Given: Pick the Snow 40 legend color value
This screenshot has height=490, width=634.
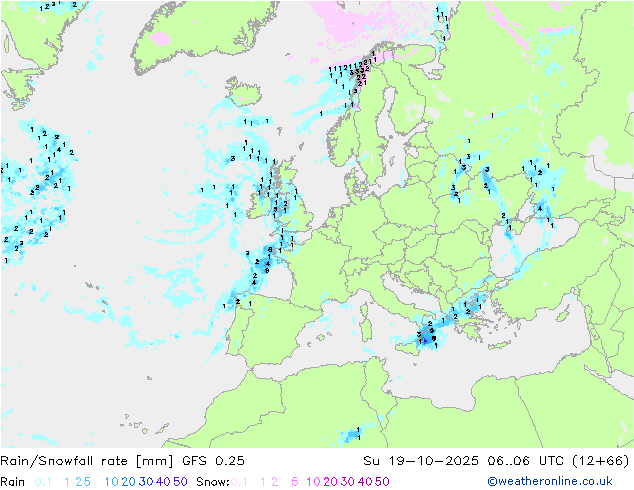Looking at the screenshot, I should tap(365, 482).
